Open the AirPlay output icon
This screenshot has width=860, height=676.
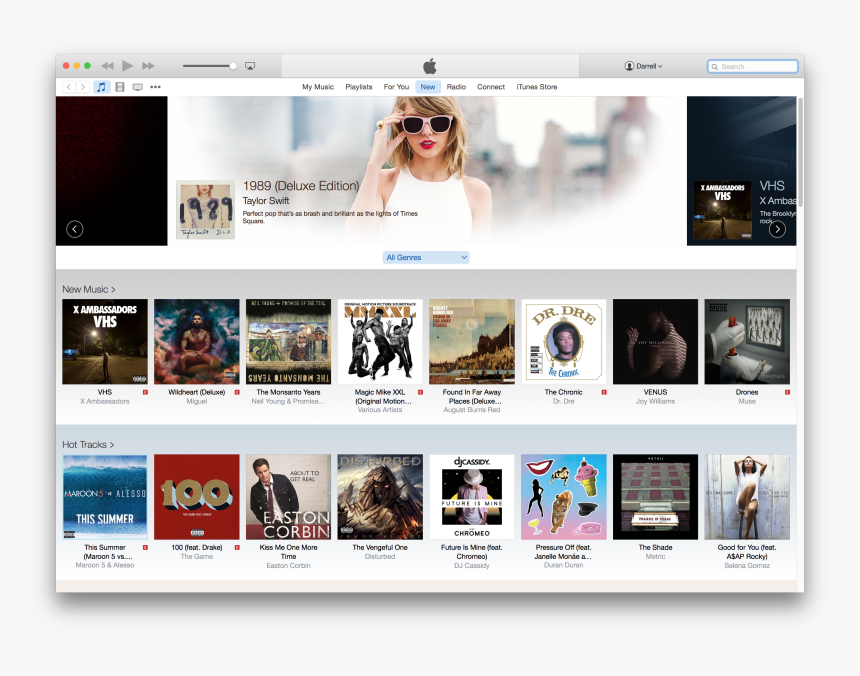pos(250,66)
